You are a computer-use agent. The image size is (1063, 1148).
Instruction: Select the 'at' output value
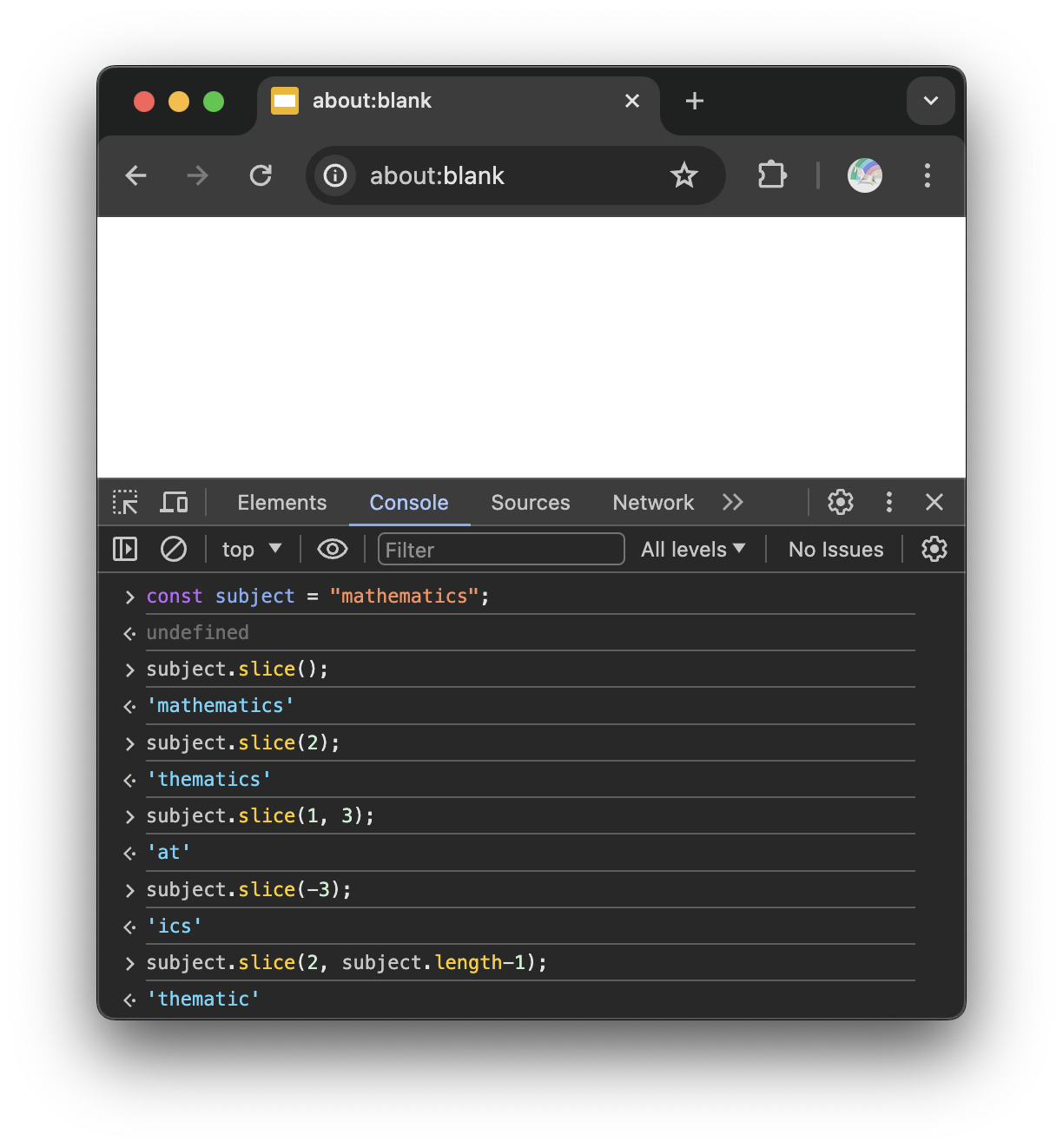(168, 853)
